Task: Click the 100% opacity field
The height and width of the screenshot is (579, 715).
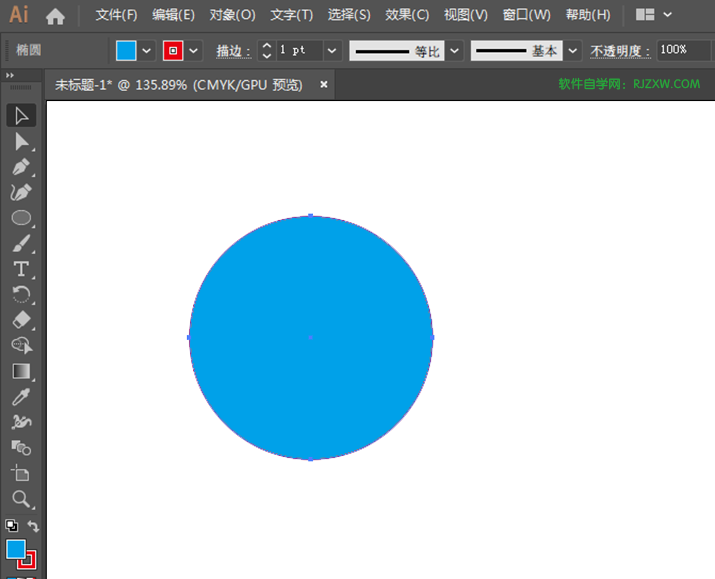Action: pos(683,50)
